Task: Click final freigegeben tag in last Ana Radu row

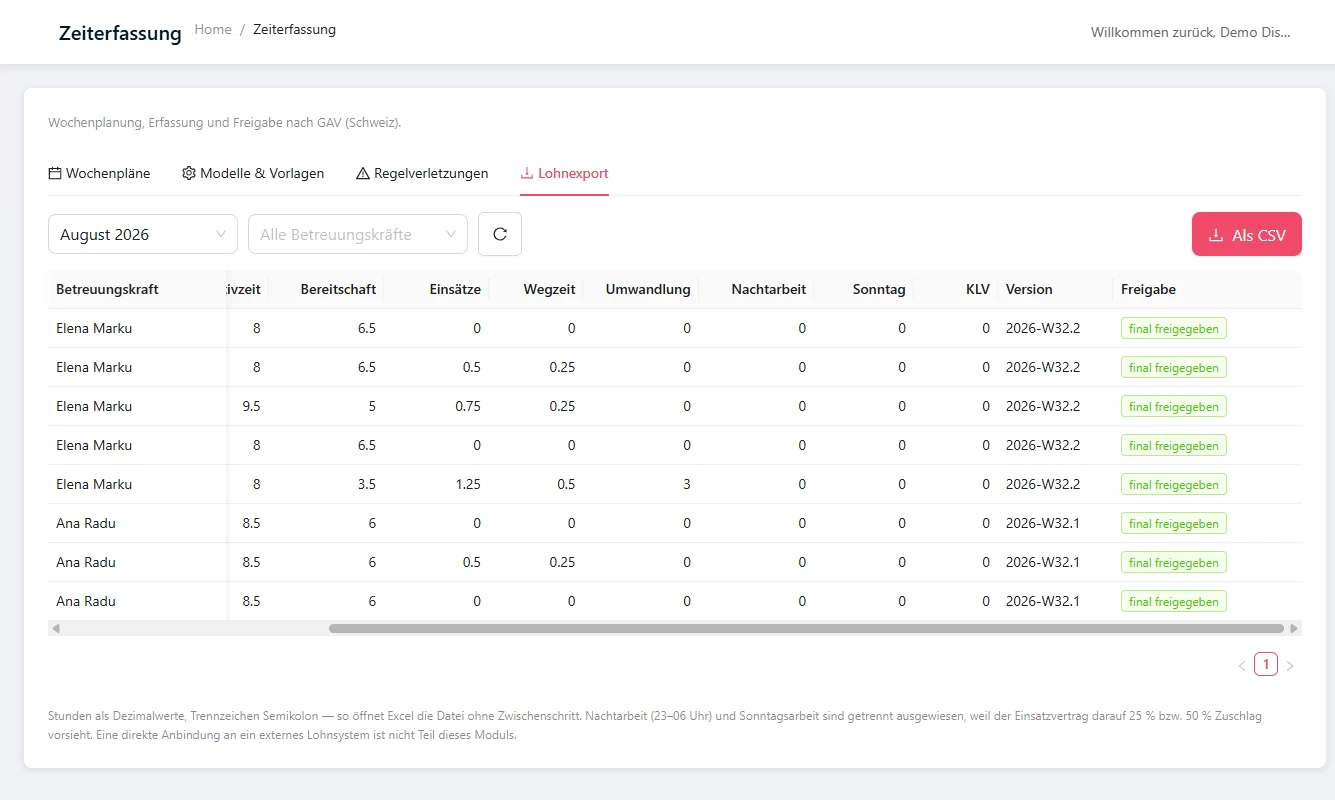Action: pyautogui.click(x=1174, y=601)
